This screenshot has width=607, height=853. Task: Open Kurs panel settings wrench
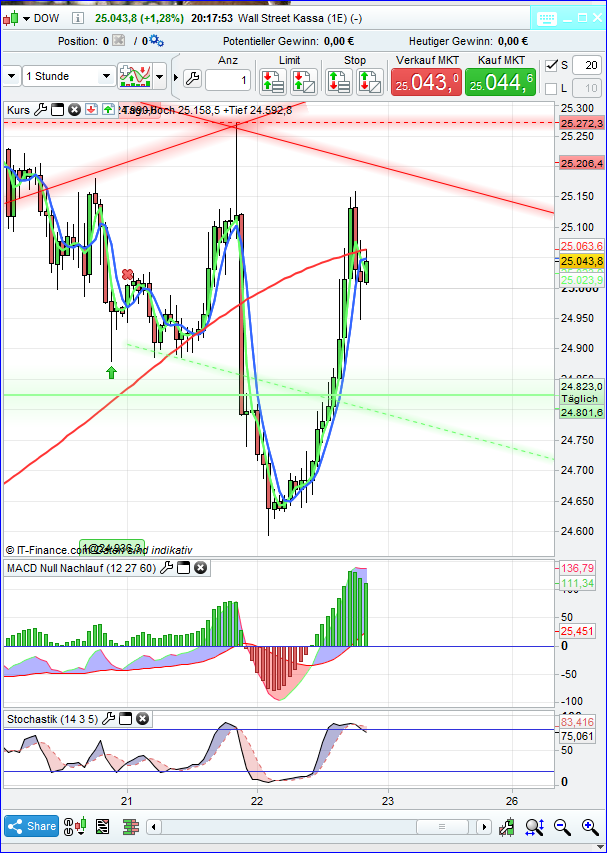click(x=41, y=110)
